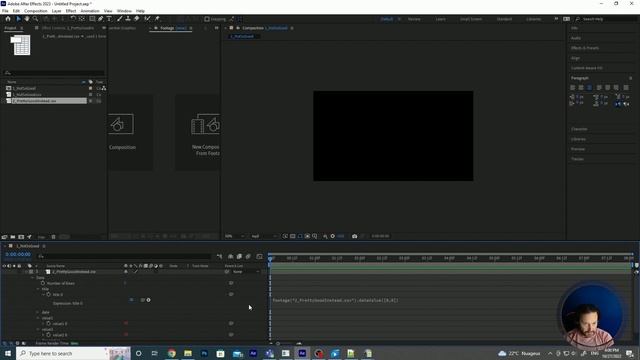Image resolution: width=640 pixels, height=360 pixels.
Task: Select the Eraser tool
Action: (x=136, y=19)
